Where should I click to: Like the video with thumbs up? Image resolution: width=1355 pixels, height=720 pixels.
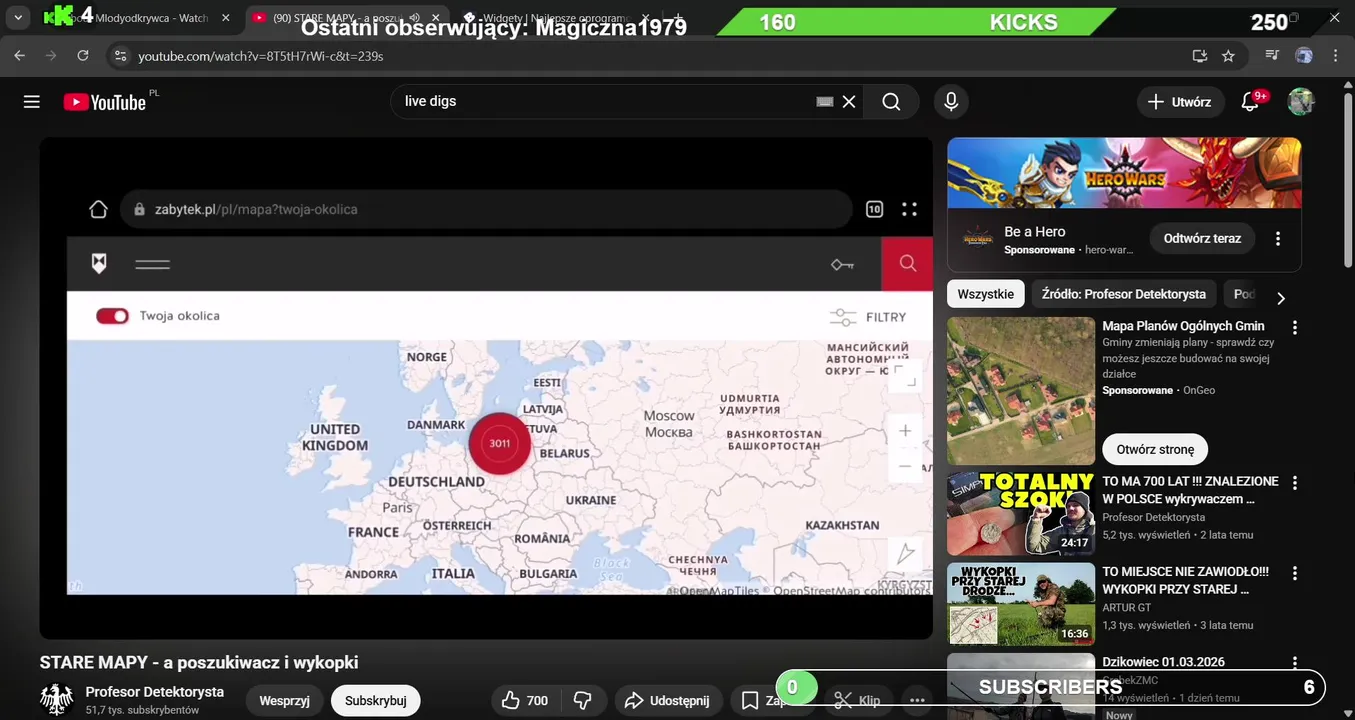[x=524, y=701]
